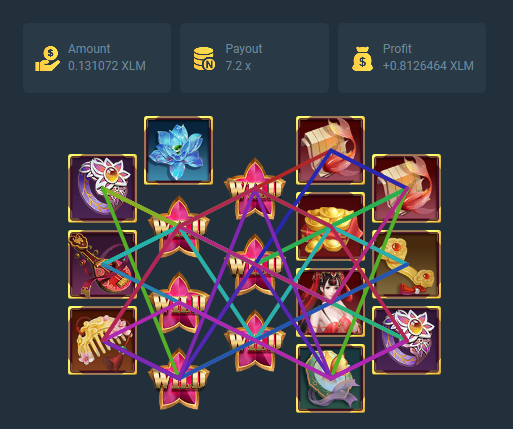
Task: Select the Amount 0.131072 XLM card
Action: click(x=97, y=58)
